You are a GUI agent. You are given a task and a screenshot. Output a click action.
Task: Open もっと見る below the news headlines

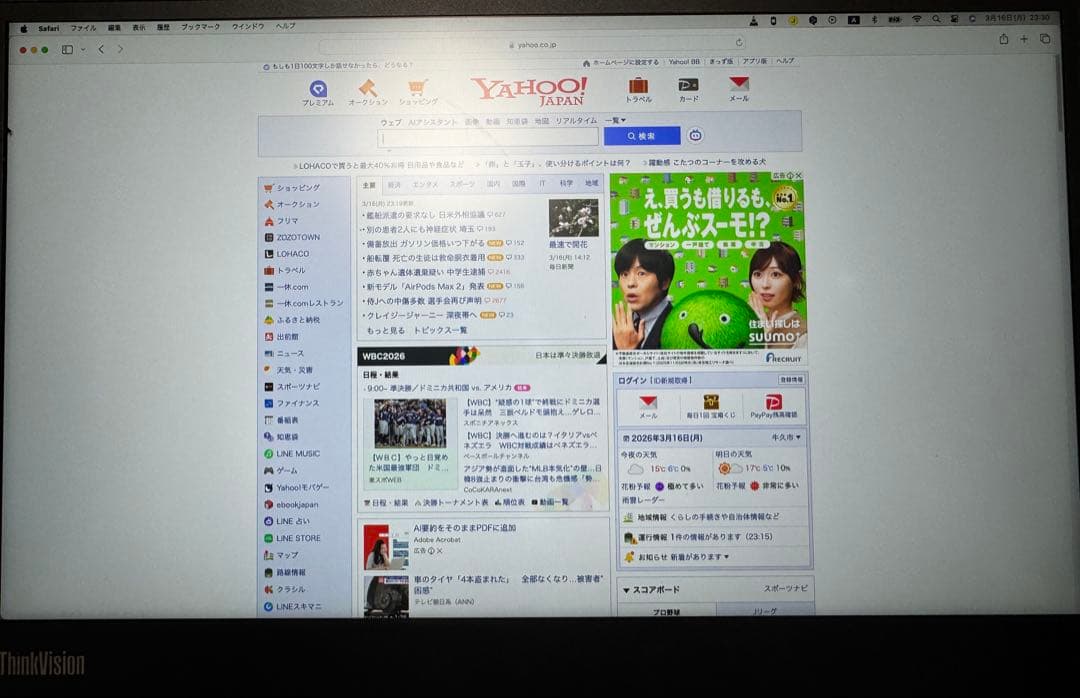click(x=386, y=331)
